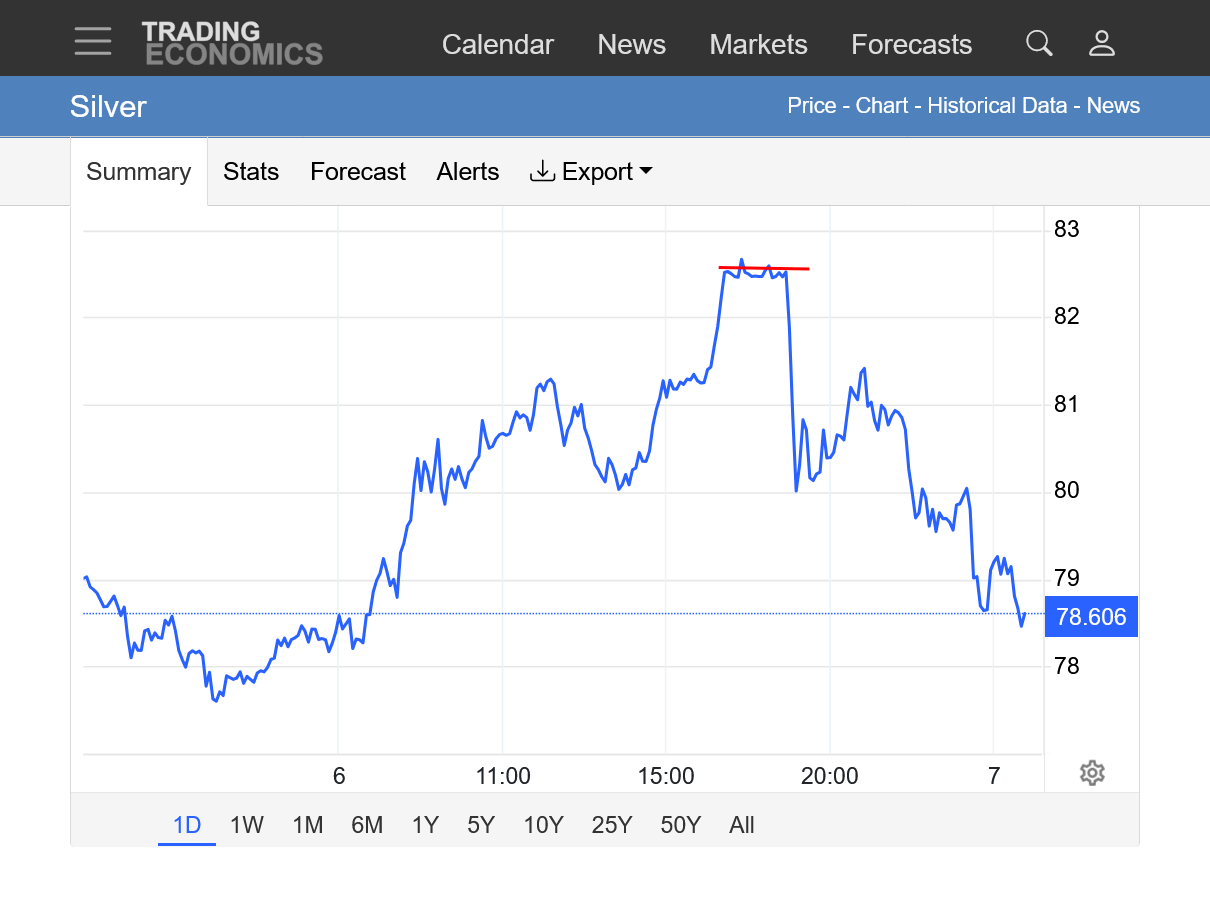Open the Alerts tab

[468, 172]
